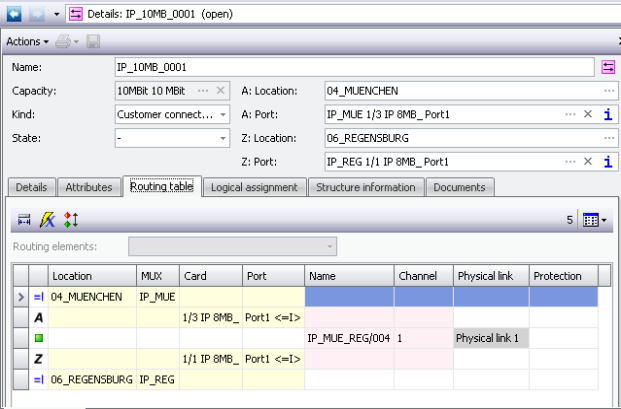Click the Z end marker row icon
This screenshot has height=409, width=621.
pos(38,359)
